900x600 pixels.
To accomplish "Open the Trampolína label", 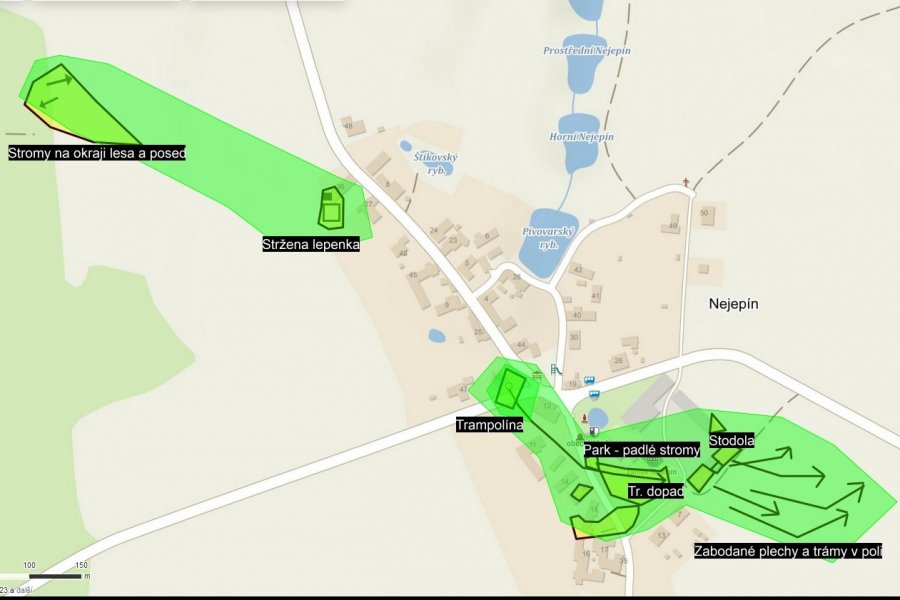I will point(490,425).
